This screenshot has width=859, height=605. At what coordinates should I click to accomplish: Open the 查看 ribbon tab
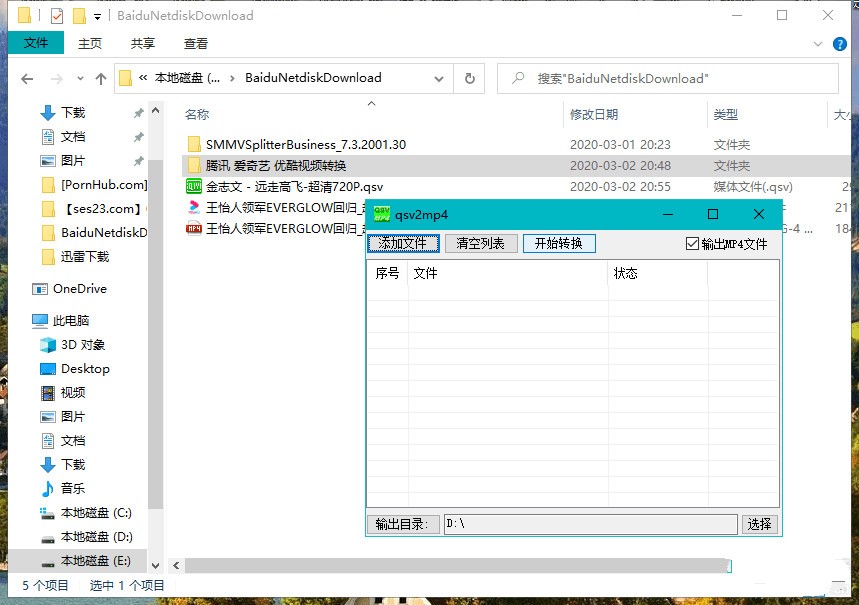(x=196, y=43)
